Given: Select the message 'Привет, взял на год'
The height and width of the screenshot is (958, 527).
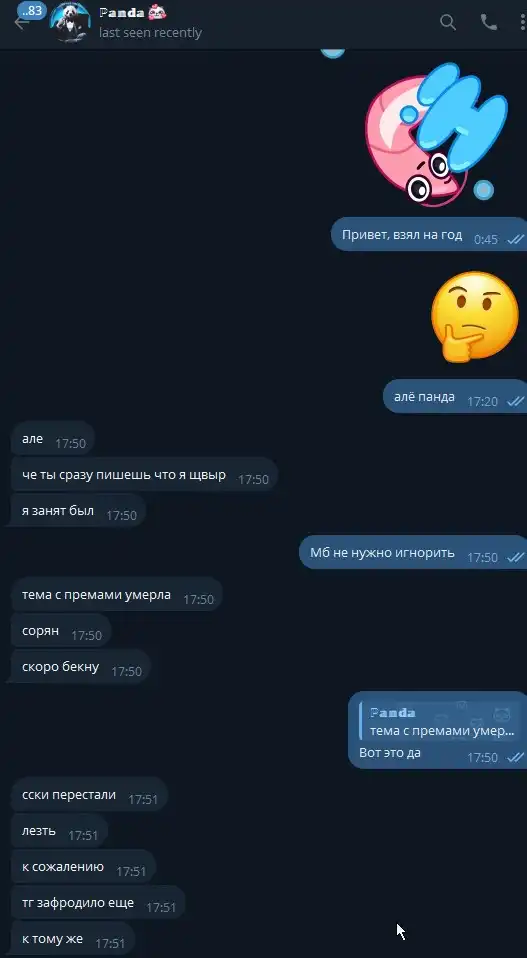Looking at the screenshot, I should pos(430,235).
